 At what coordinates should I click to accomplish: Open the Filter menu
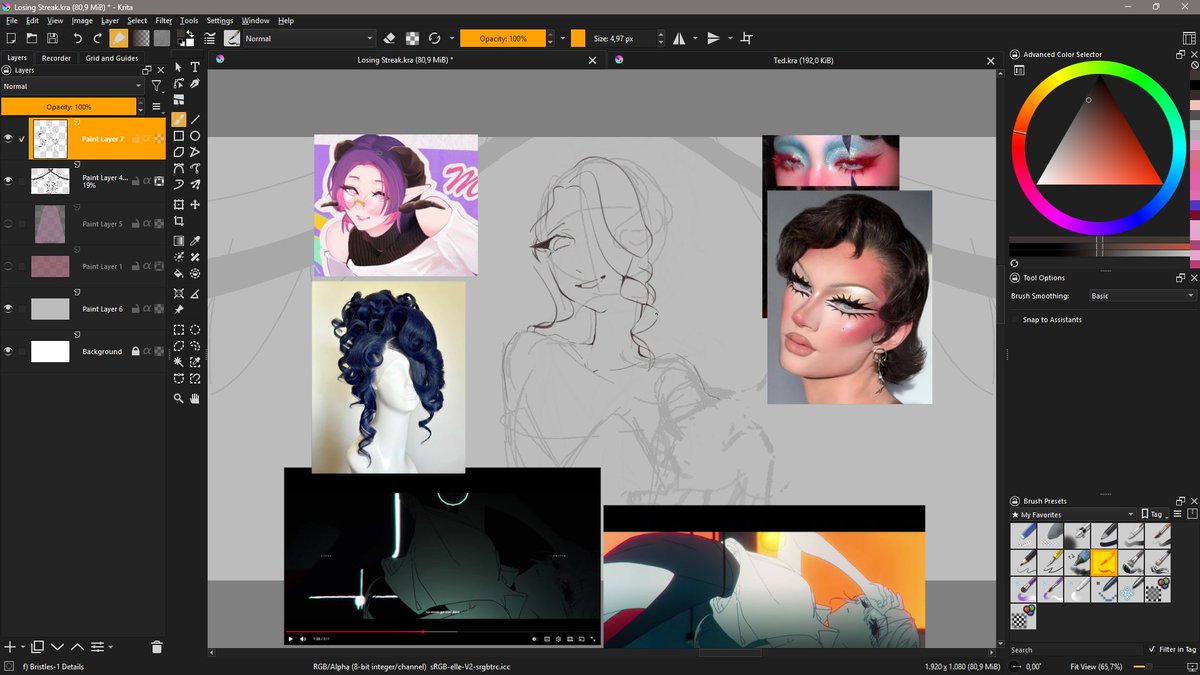(x=163, y=20)
